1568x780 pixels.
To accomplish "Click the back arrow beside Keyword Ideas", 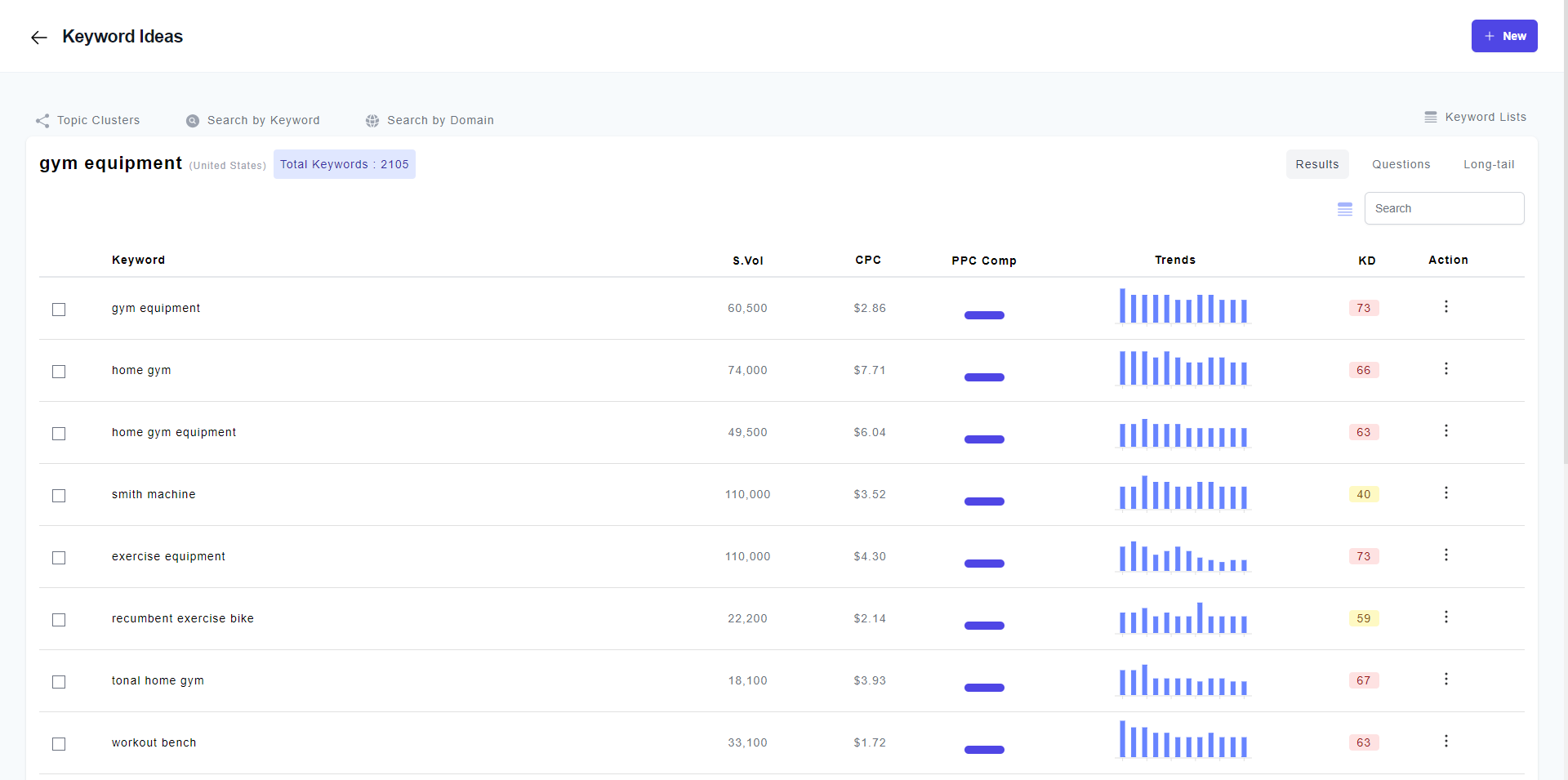I will pyautogui.click(x=38, y=38).
